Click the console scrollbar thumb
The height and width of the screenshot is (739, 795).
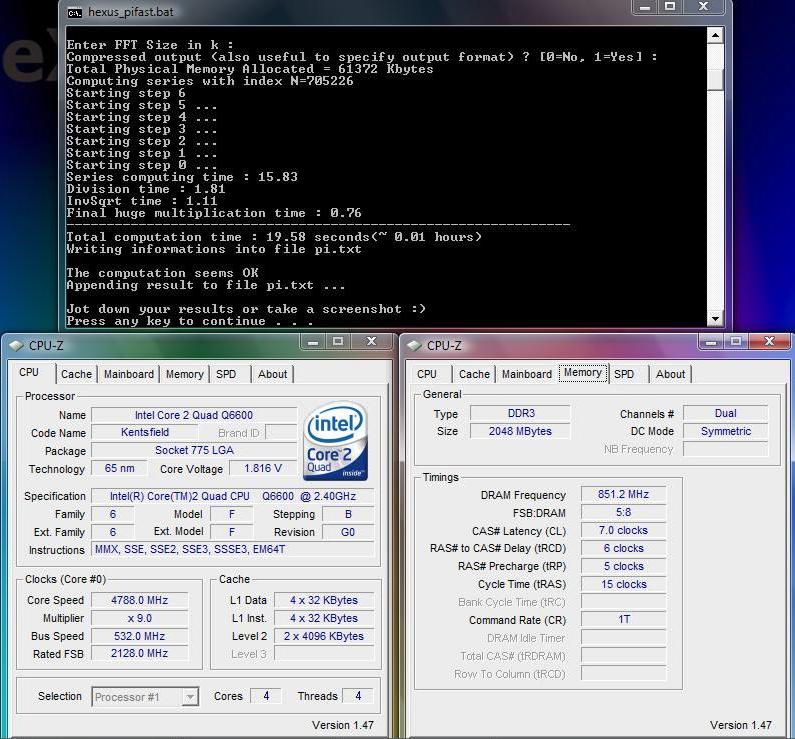click(715, 79)
